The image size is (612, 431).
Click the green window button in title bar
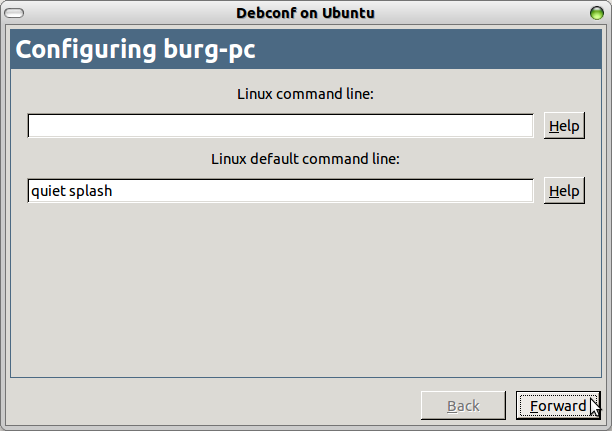tap(599, 13)
